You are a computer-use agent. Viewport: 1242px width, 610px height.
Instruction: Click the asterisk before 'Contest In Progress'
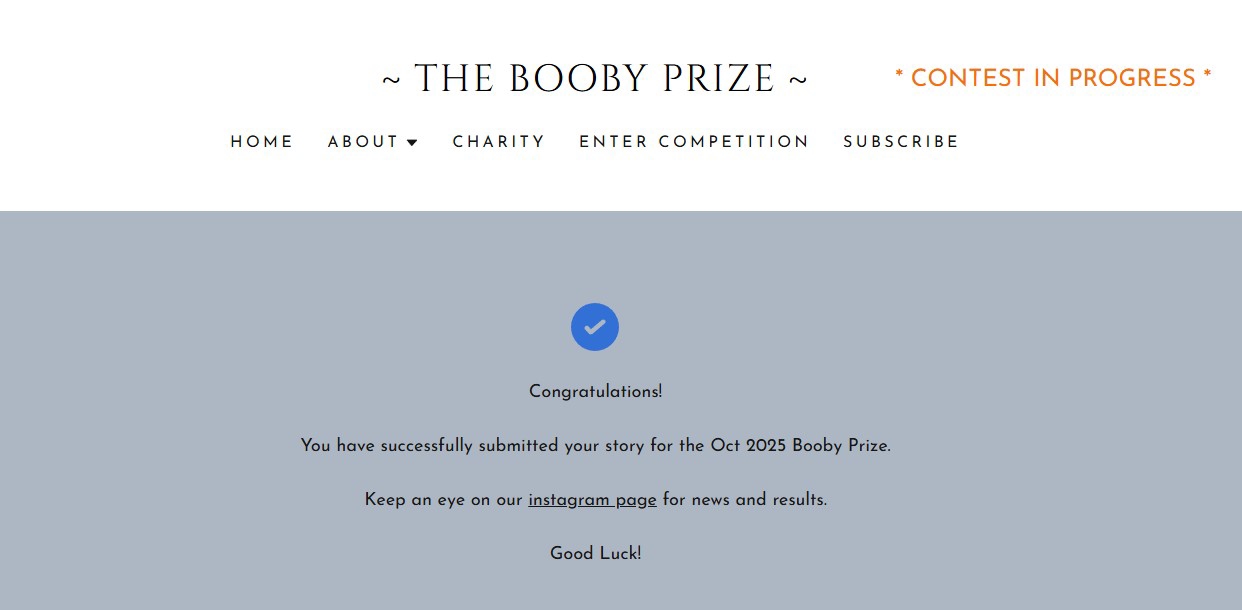click(x=899, y=76)
